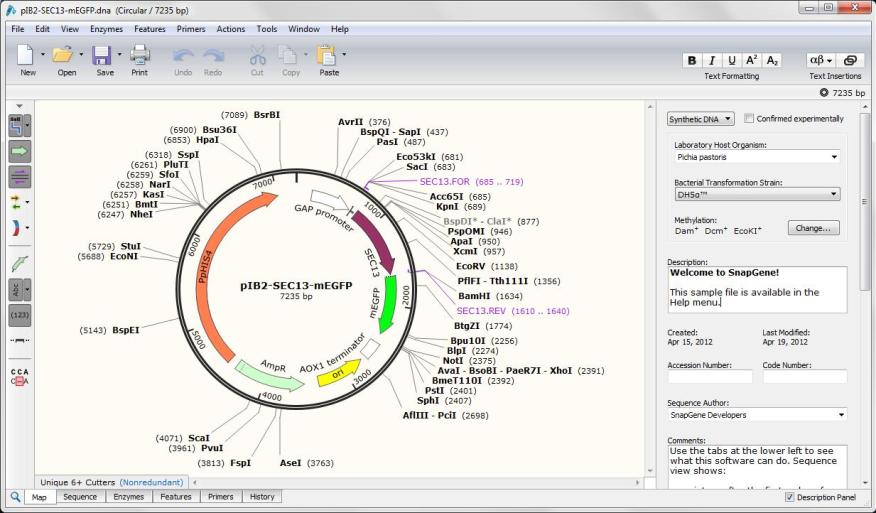Apply italic text formatting
The width and height of the screenshot is (876, 513).
pos(712,60)
